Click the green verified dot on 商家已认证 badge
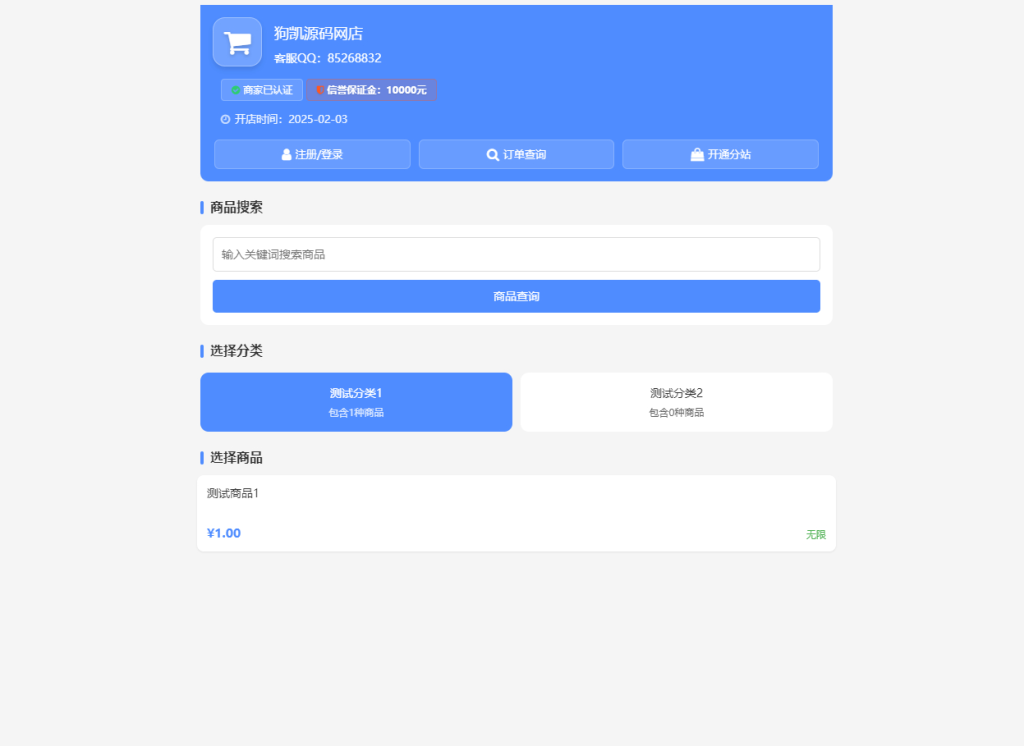This screenshot has width=1024, height=746. [x=235, y=90]
